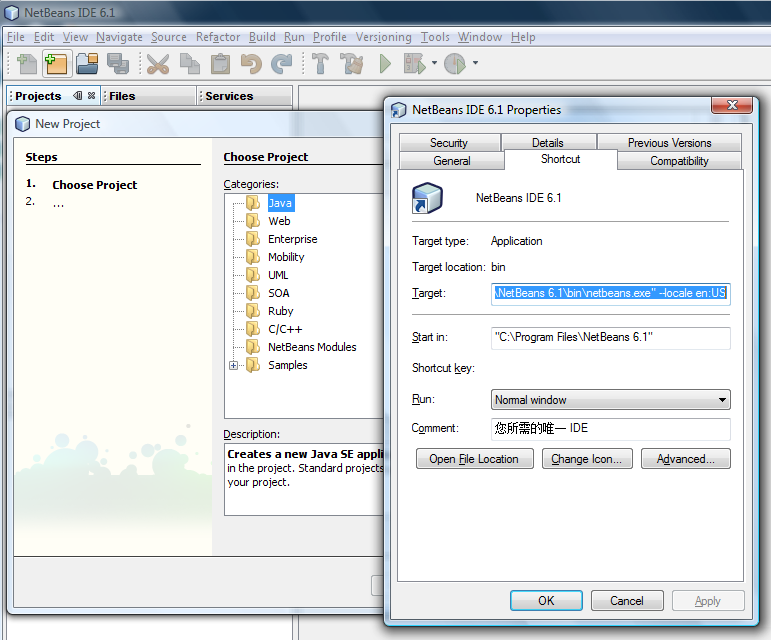Expand the Samples category tree node
This screenshot has width=771, height=640.
(x=234, y=365)
